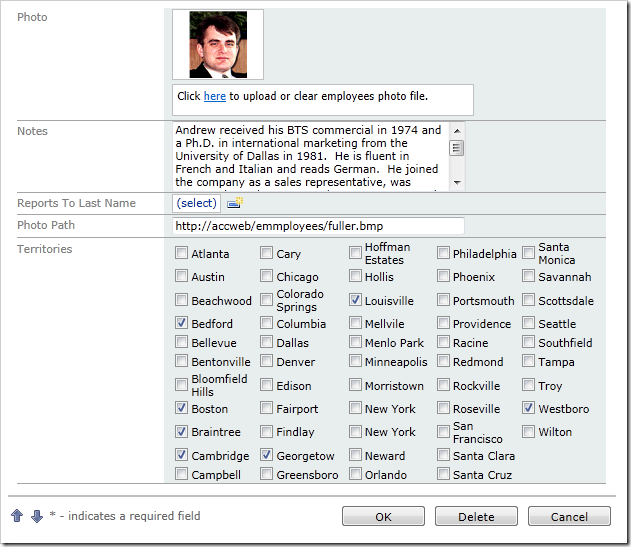Uncheck the Bedford territory checkbox
The width and height of the screenshot is (631, 547).
pos(181,322)
